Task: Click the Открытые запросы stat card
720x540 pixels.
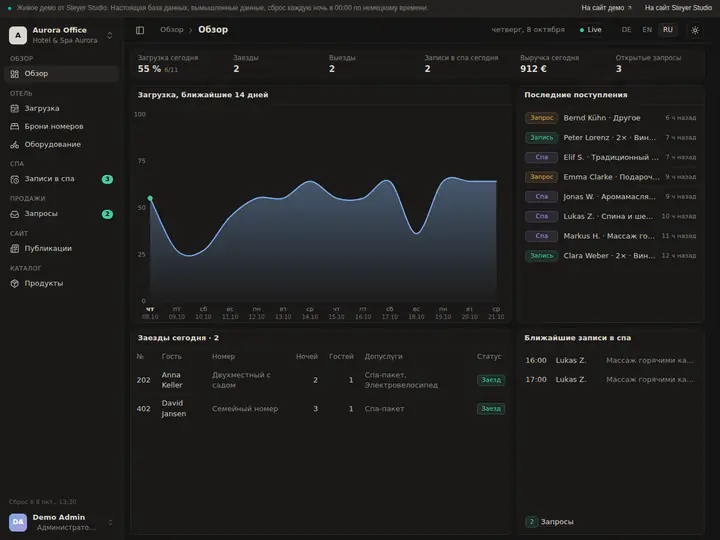Action: (x=657, y=64)
